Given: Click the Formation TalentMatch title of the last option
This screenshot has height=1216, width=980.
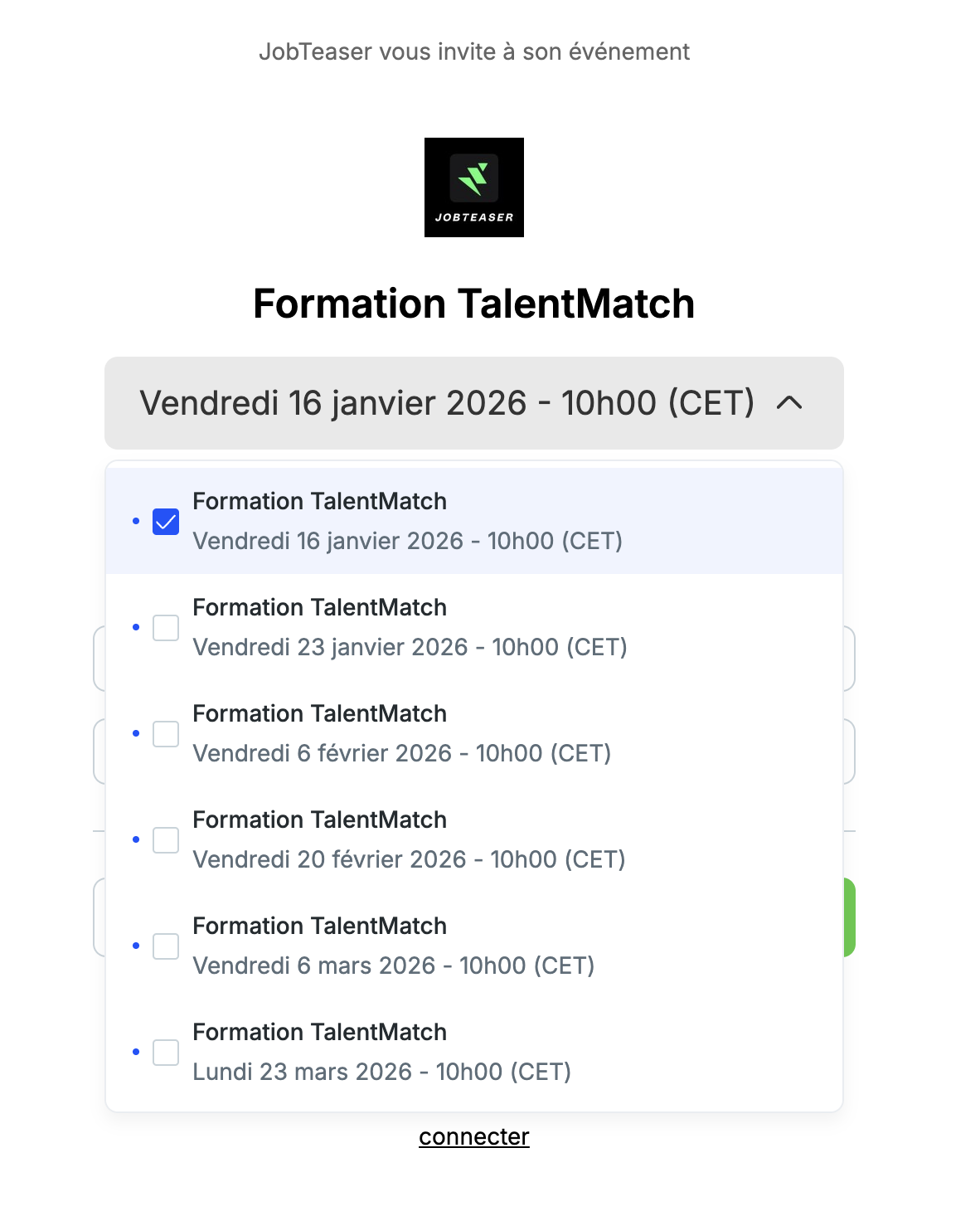Looking at the screenshot, I should click(319, 1032).
